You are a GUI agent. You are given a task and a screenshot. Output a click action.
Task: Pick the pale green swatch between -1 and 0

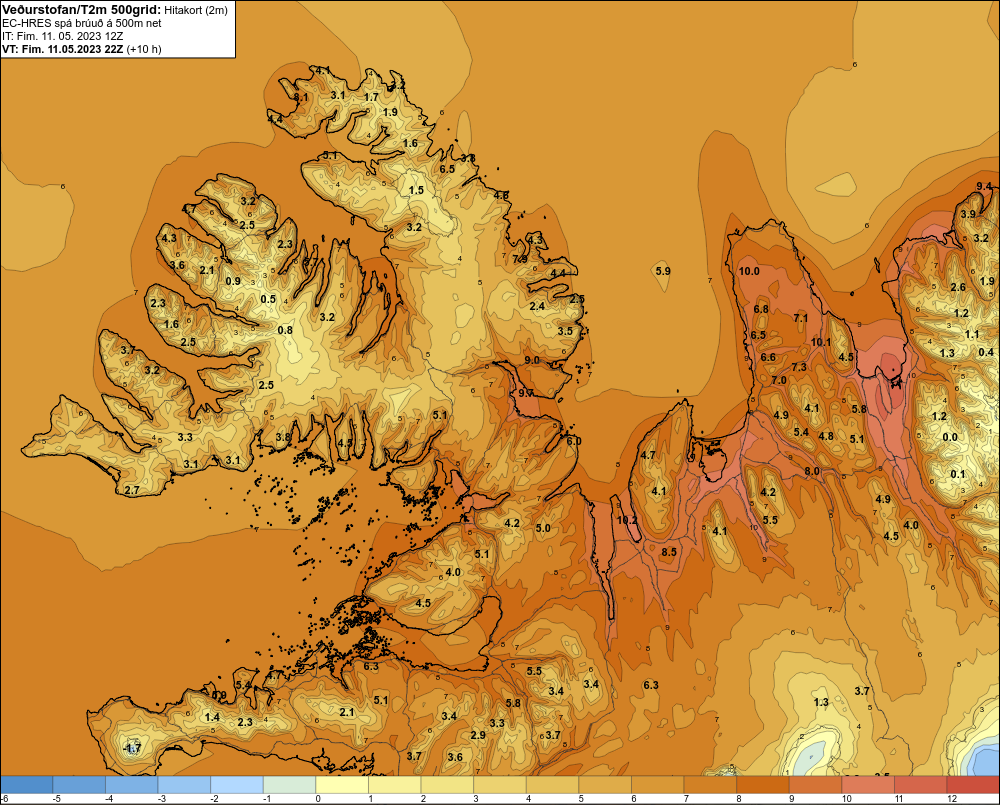pyautogui.click(x=290, y=785)
